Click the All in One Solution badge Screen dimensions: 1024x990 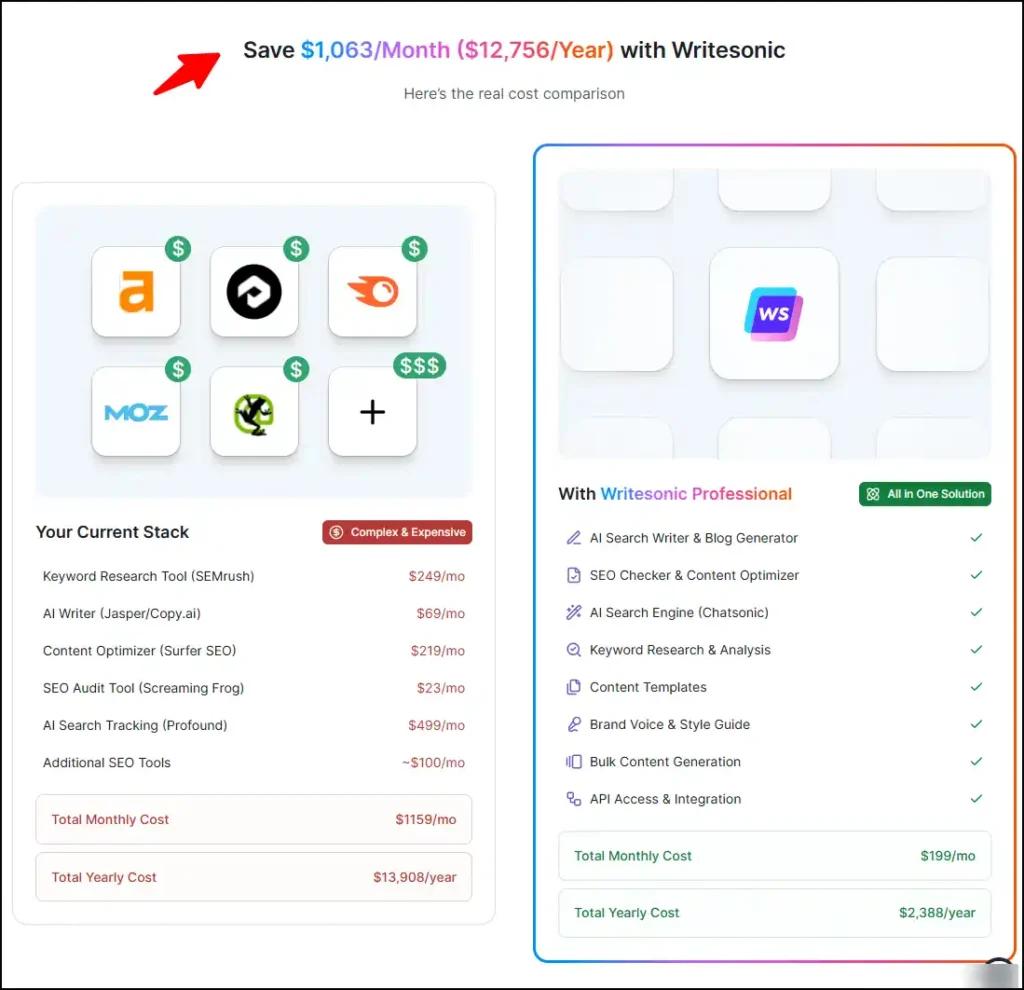[925, 494]
